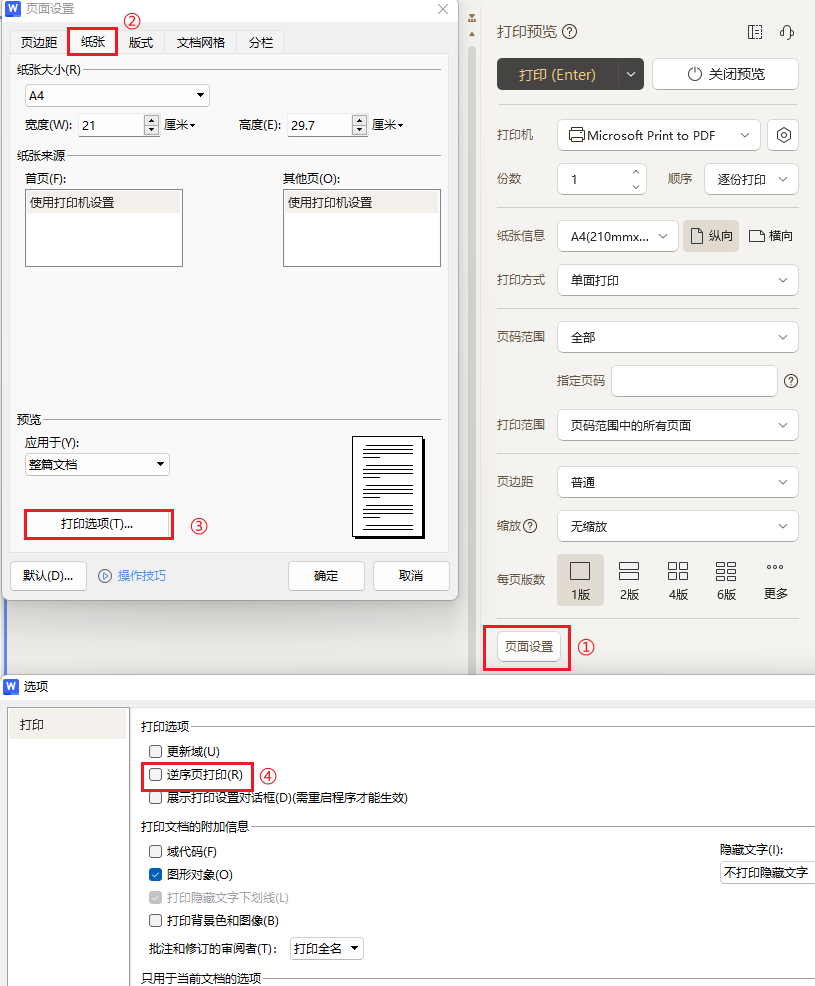Screen dimensions: 815x986
Task: Click 关闭预览 button
Action: tap(725, 74)
